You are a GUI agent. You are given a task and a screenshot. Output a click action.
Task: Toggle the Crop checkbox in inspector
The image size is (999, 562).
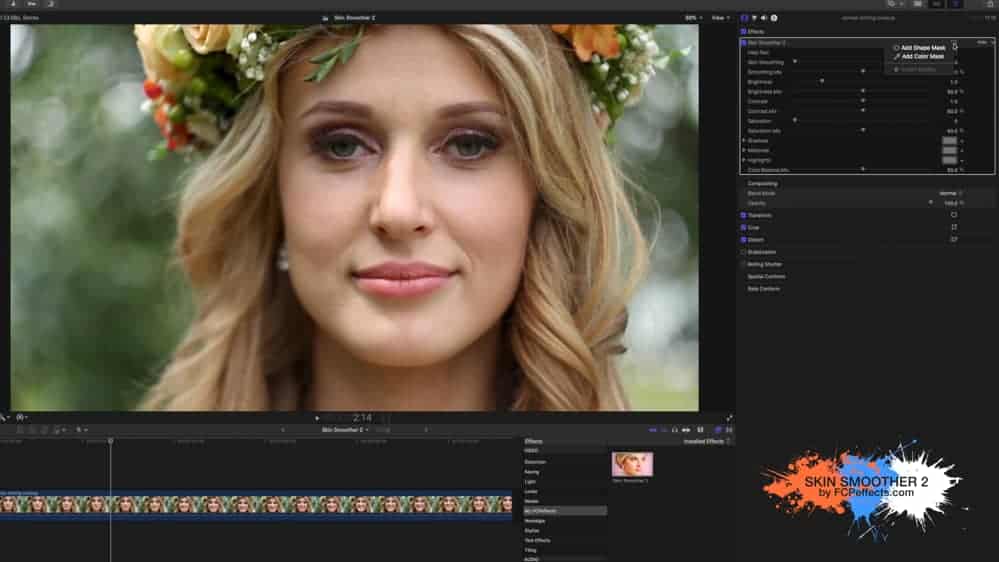(744, 227)
